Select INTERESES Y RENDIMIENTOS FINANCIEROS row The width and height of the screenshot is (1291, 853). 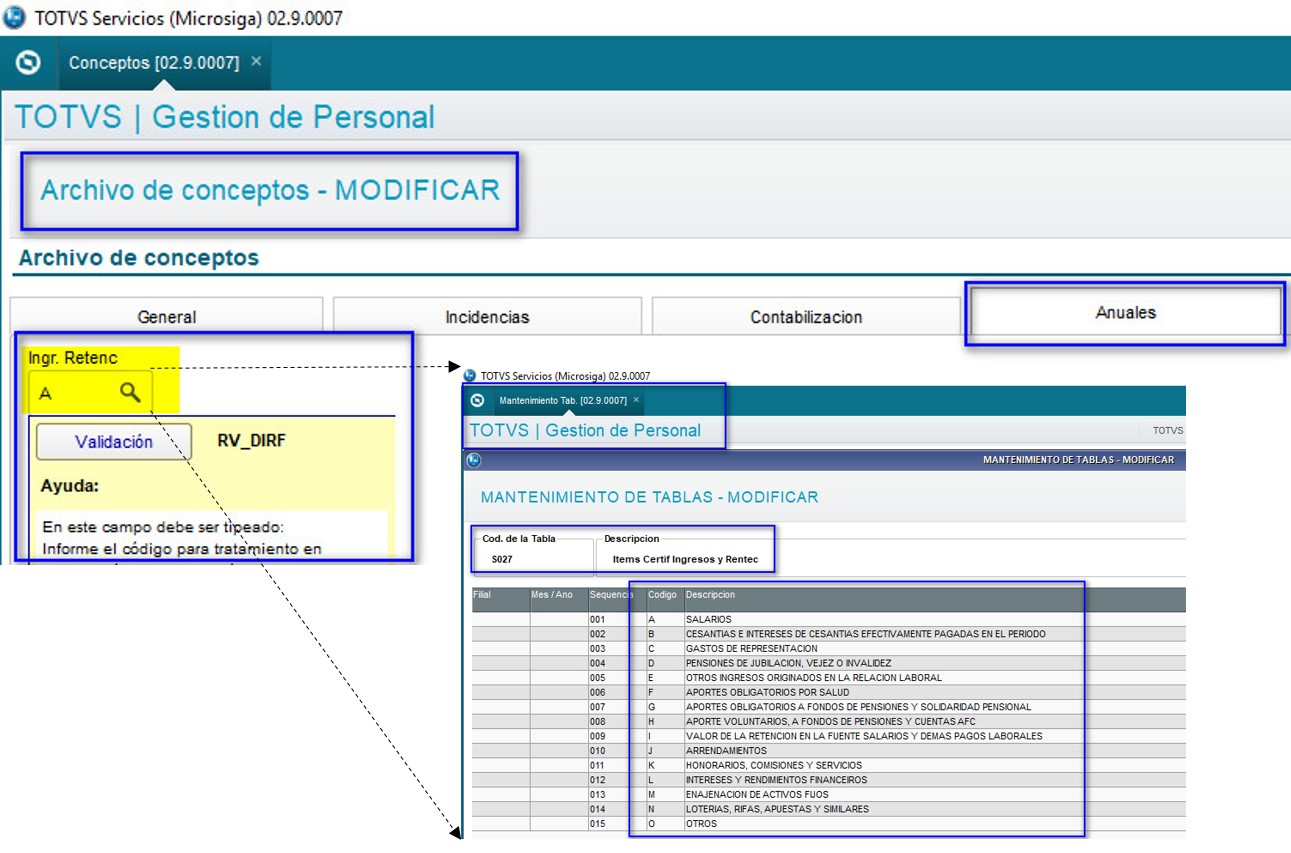(x=829, y=780)
